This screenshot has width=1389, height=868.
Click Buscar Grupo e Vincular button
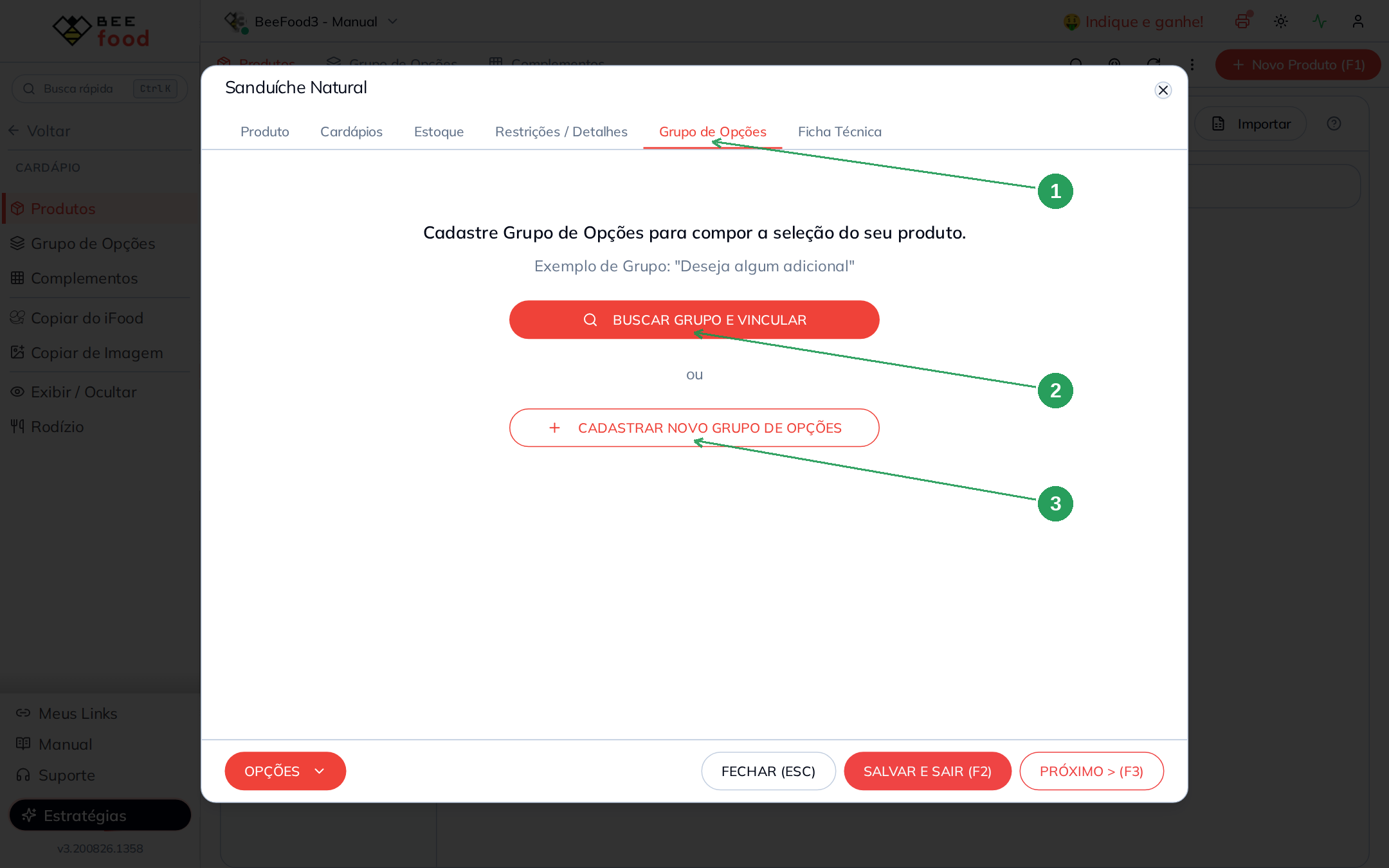694,320
